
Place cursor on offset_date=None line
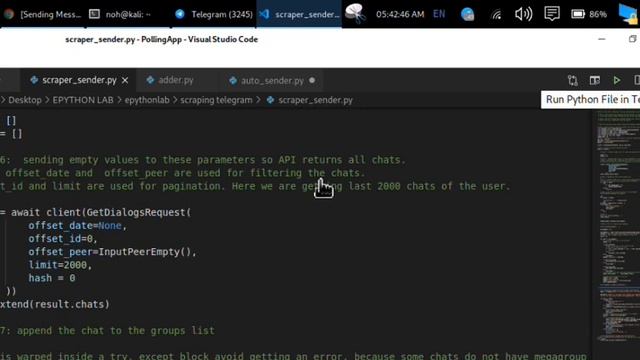[78, 226]
